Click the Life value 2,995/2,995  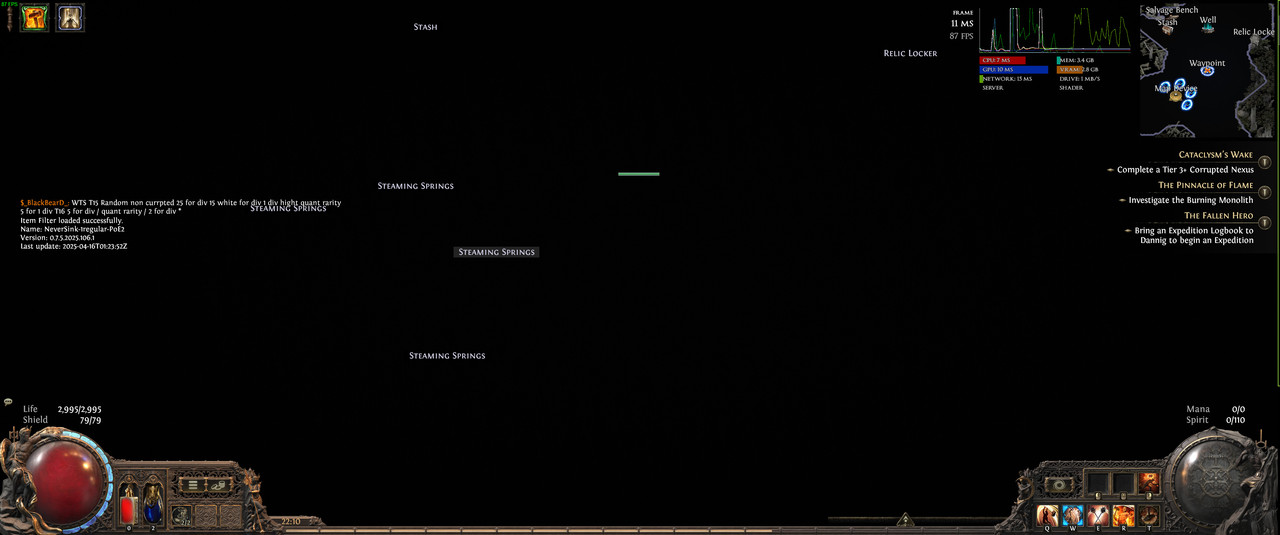[79, 409]
